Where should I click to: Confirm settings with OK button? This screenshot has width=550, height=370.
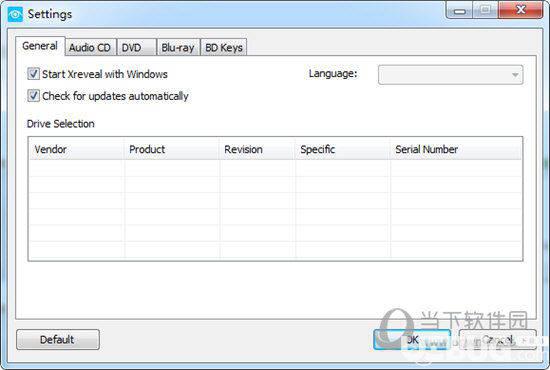click(412, 339)
